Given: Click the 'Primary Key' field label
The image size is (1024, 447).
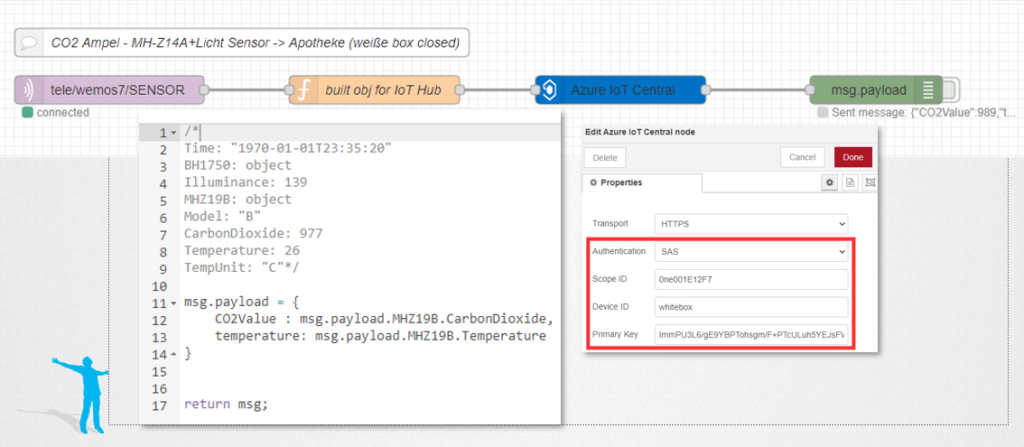Looking at the screenshot, I should click(615, 335).
